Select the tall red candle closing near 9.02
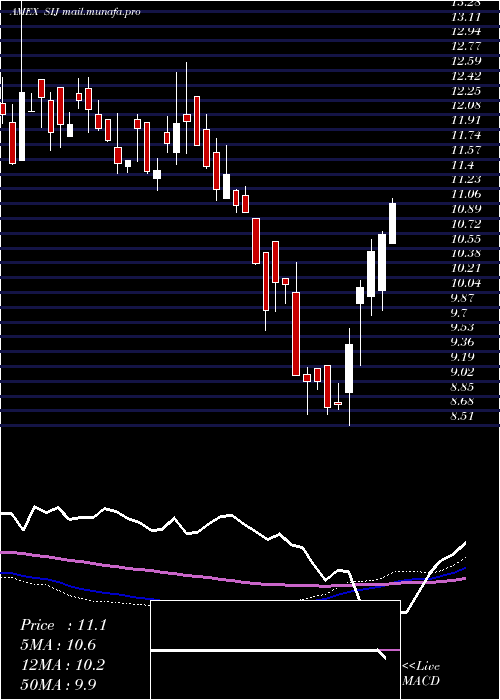500x700 pixels. coord(296,333)
